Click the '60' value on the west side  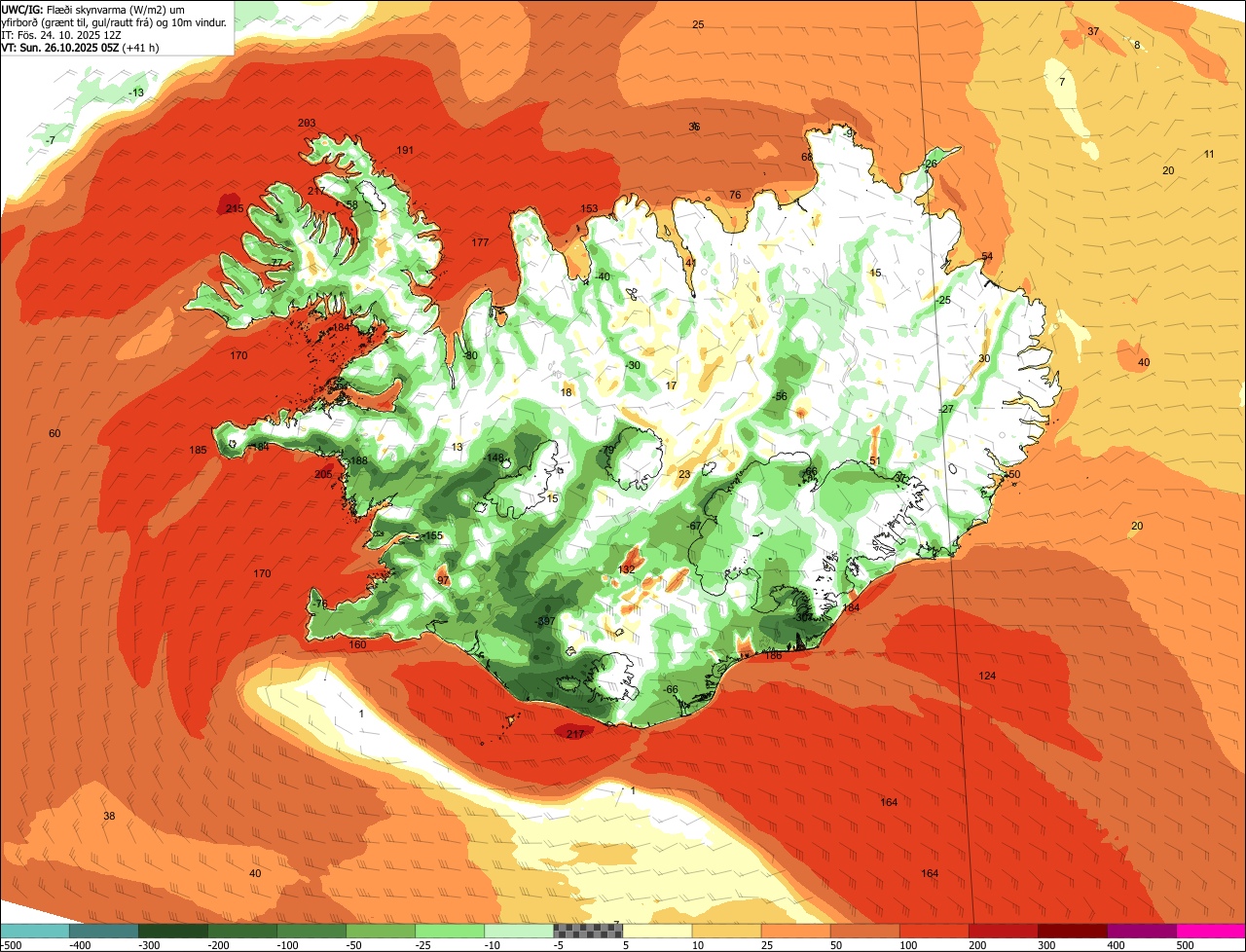click(x=55, y=433)
